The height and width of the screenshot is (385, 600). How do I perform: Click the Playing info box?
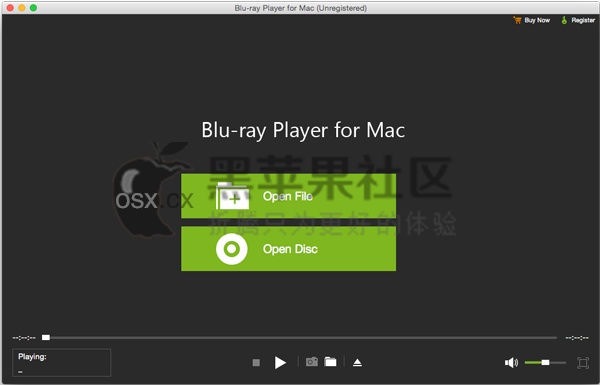click(x=62, y=362)
